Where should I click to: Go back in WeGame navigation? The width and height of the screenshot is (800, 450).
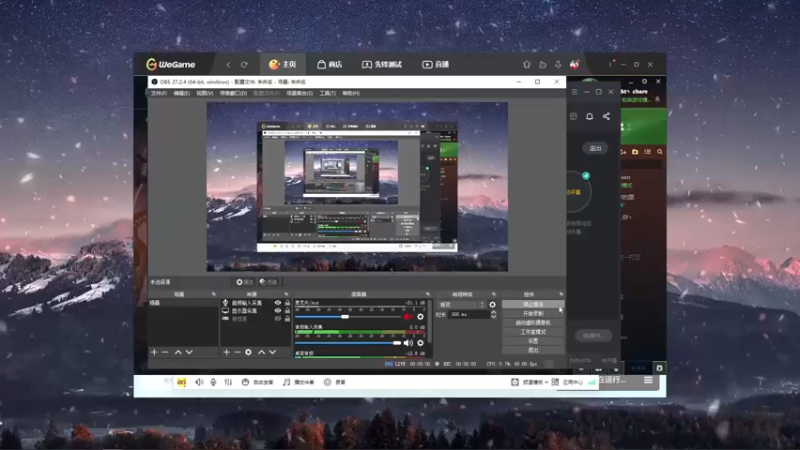coord(228,65)
